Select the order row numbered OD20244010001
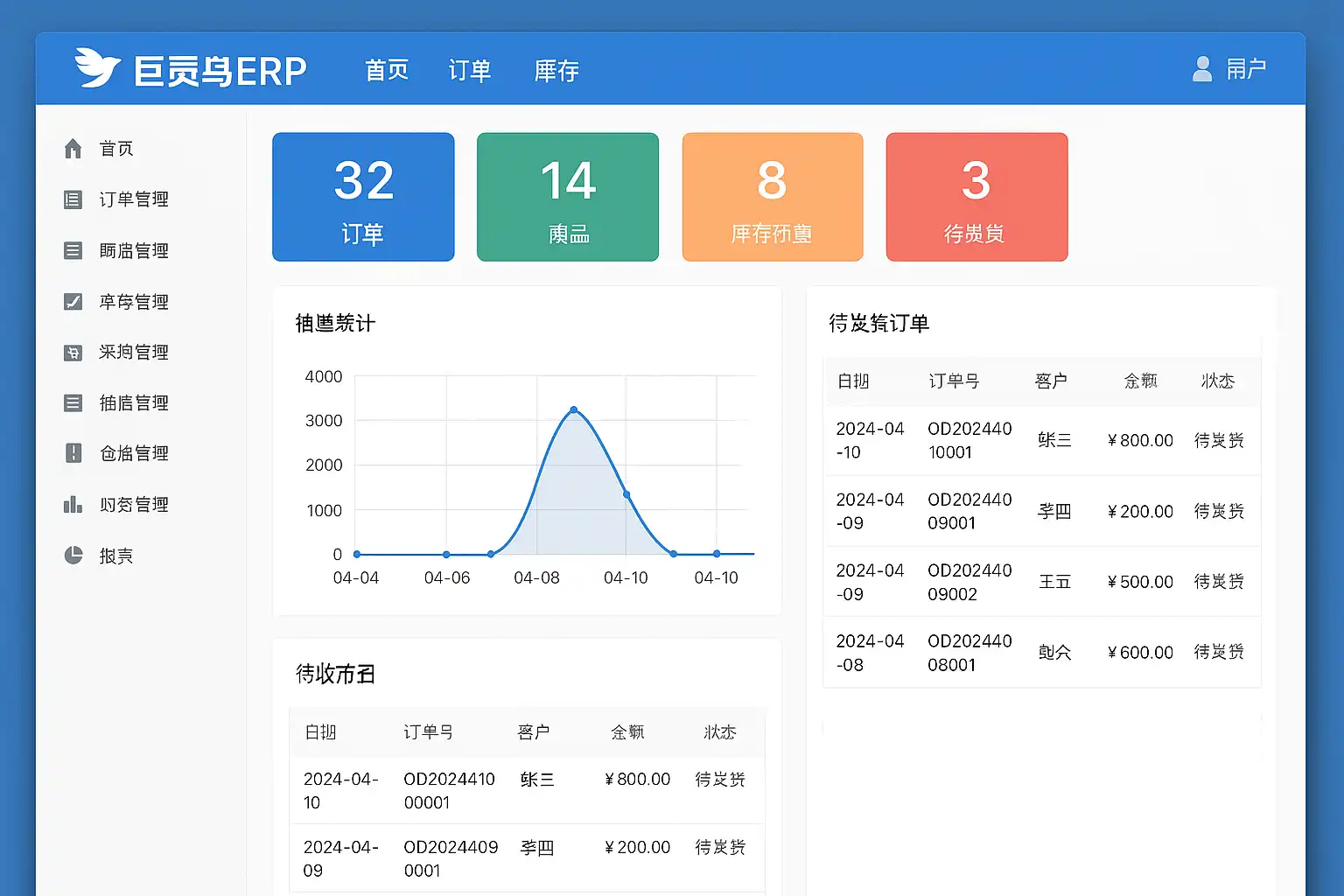 tap(1041, 440)
